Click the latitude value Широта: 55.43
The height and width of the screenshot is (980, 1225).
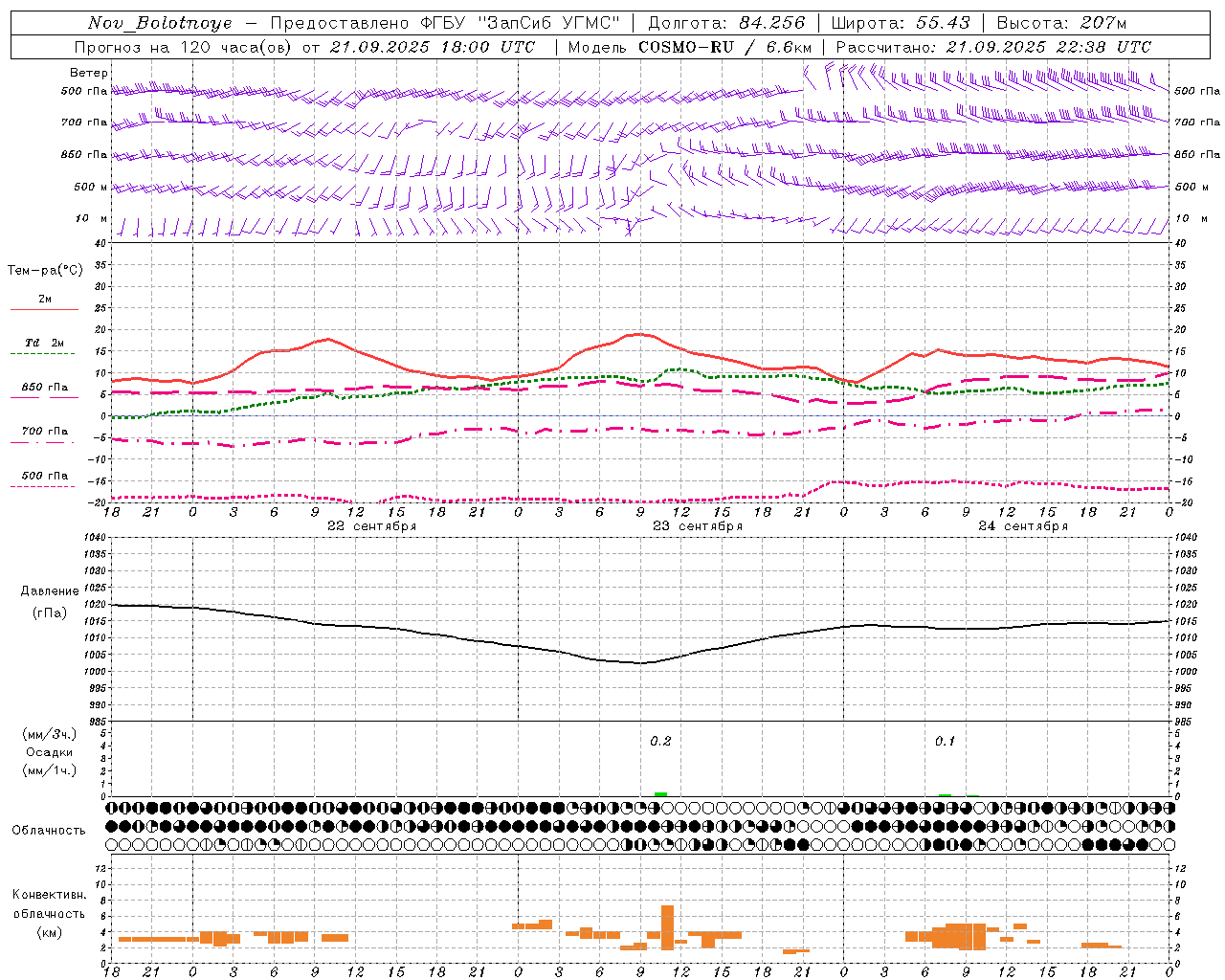[901, 23]
